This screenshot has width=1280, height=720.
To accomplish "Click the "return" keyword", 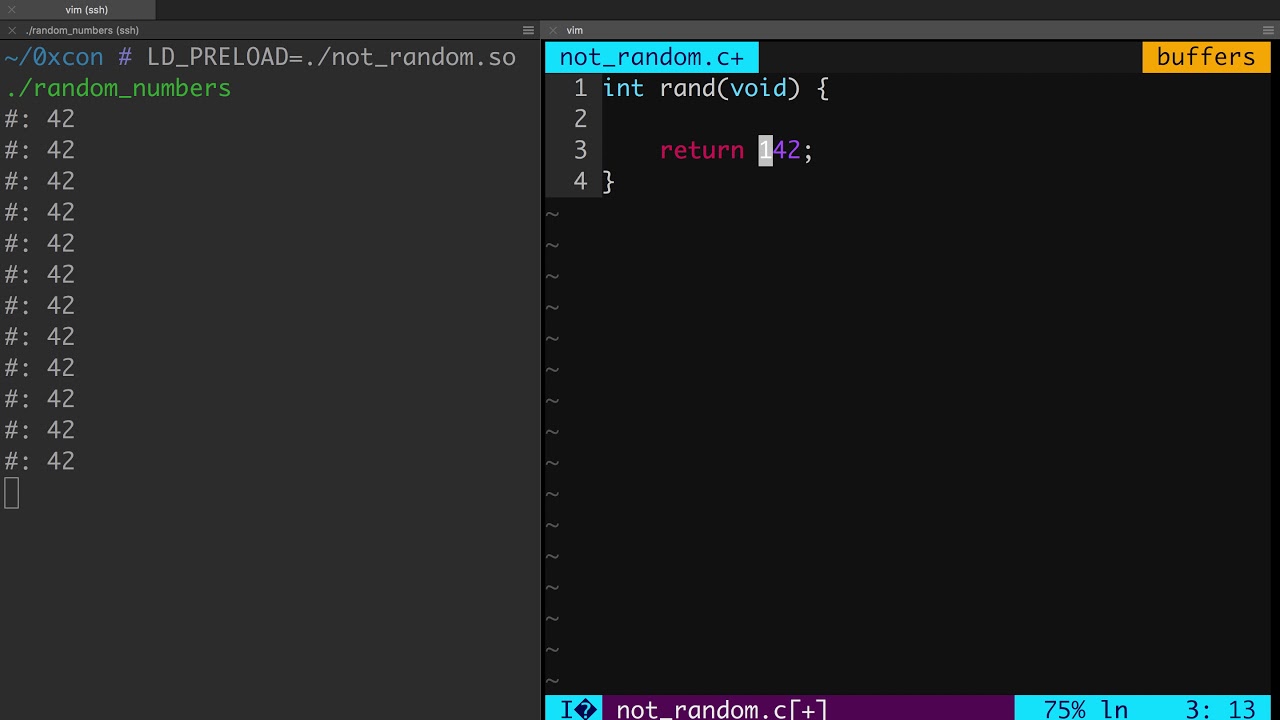I will point(701,150).
